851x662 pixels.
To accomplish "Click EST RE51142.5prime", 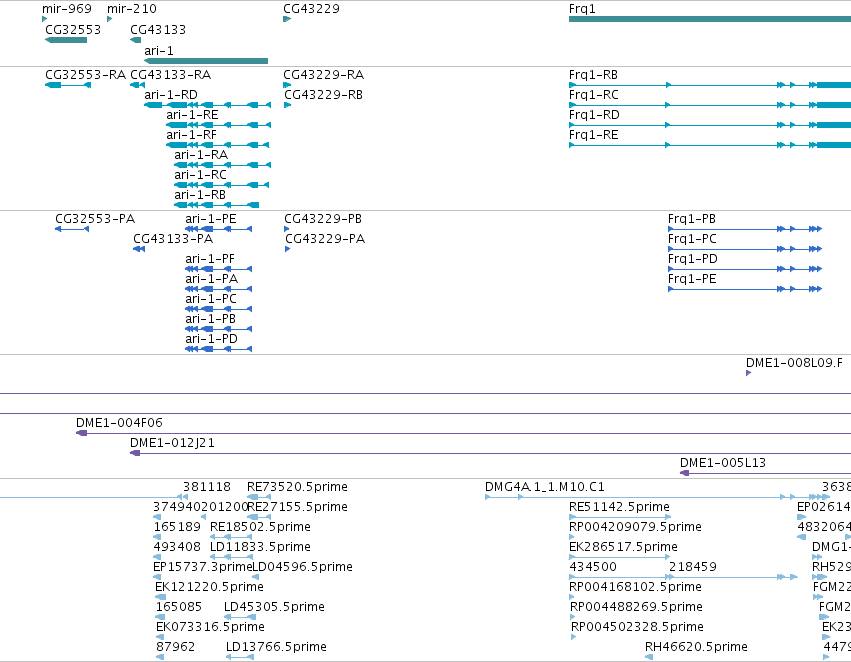I will click(620, 517).
